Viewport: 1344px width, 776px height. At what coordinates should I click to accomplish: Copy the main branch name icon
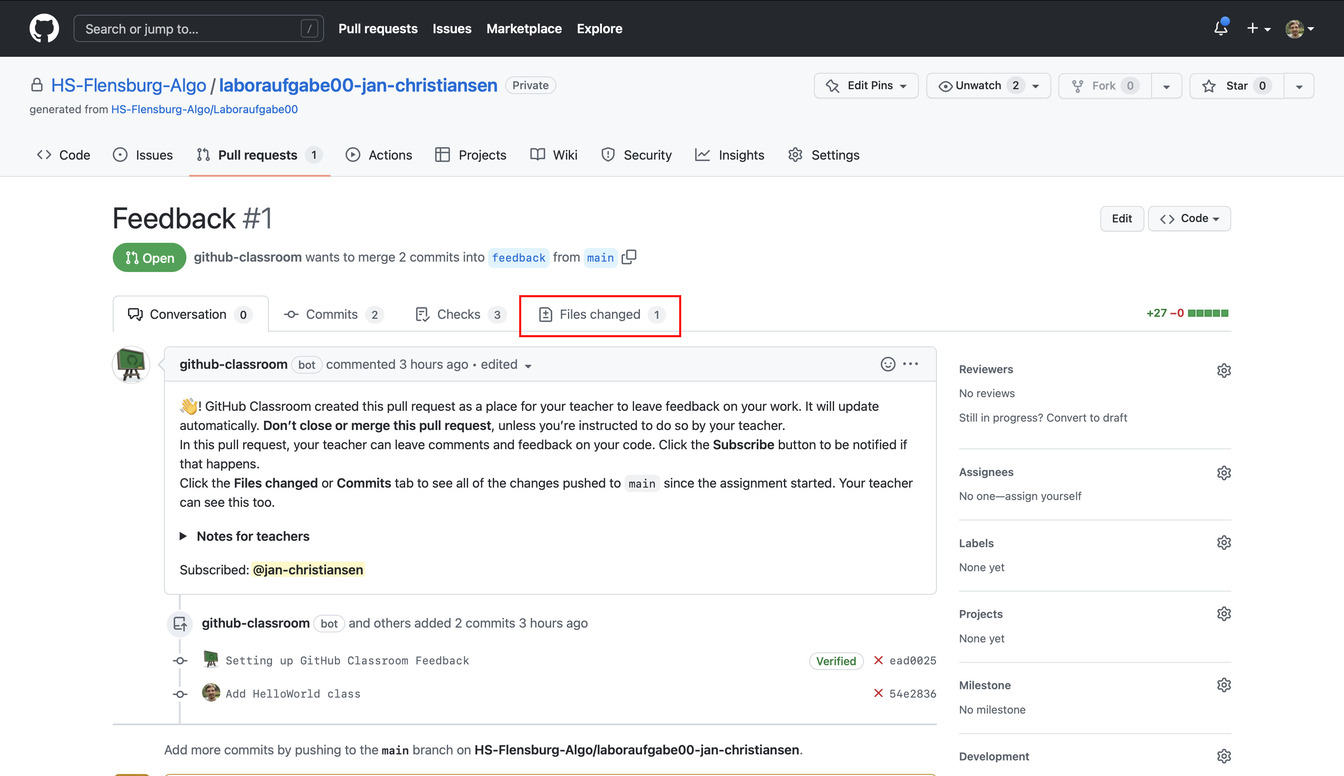[629, 257]
